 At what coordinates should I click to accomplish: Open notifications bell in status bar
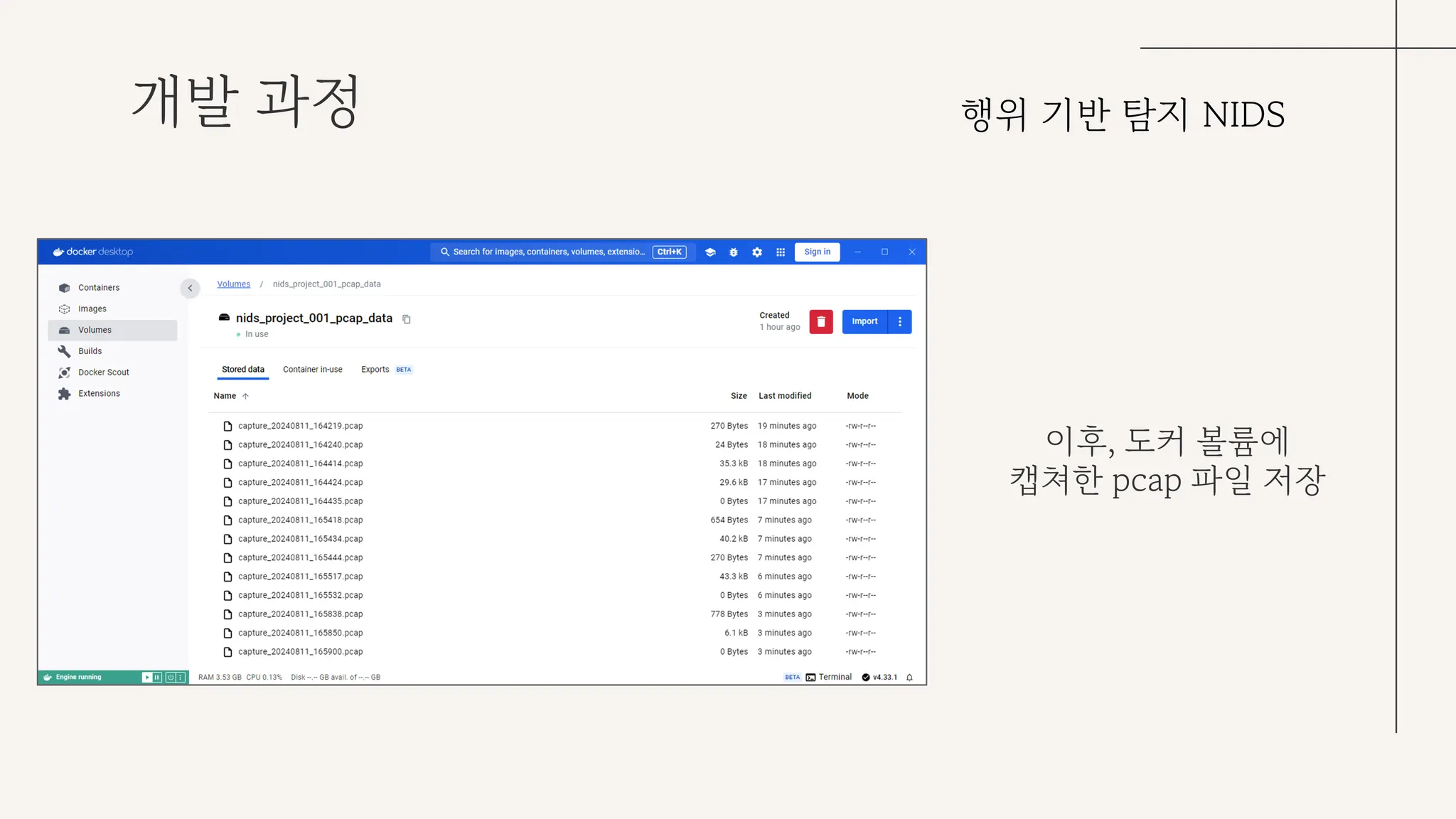point(909,678)
